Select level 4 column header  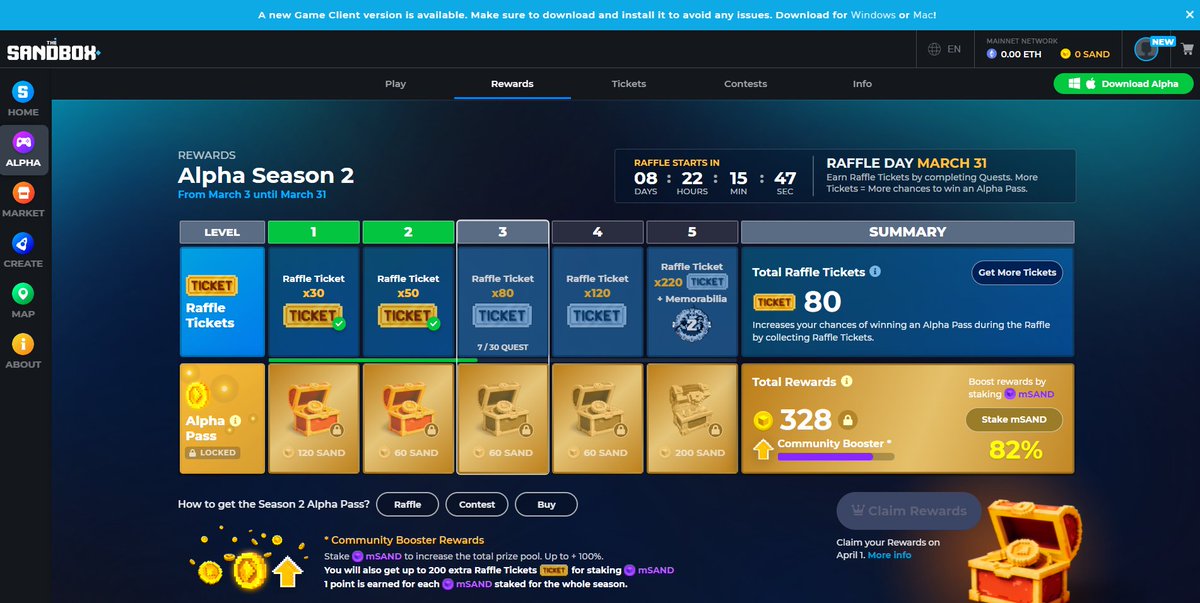pos(597,232)
